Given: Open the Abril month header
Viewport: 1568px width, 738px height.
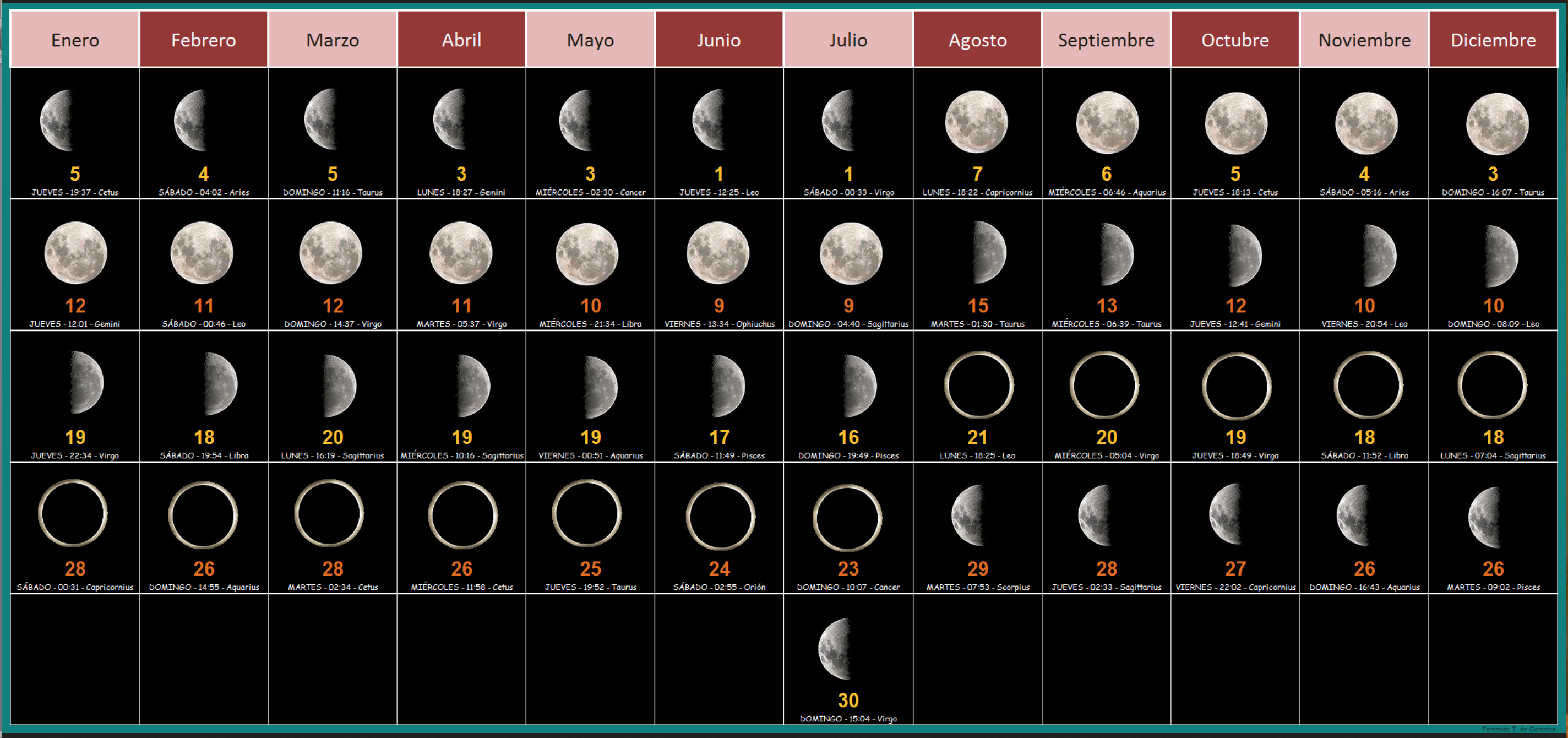Looking at the screenshot, I should (461, 39).
